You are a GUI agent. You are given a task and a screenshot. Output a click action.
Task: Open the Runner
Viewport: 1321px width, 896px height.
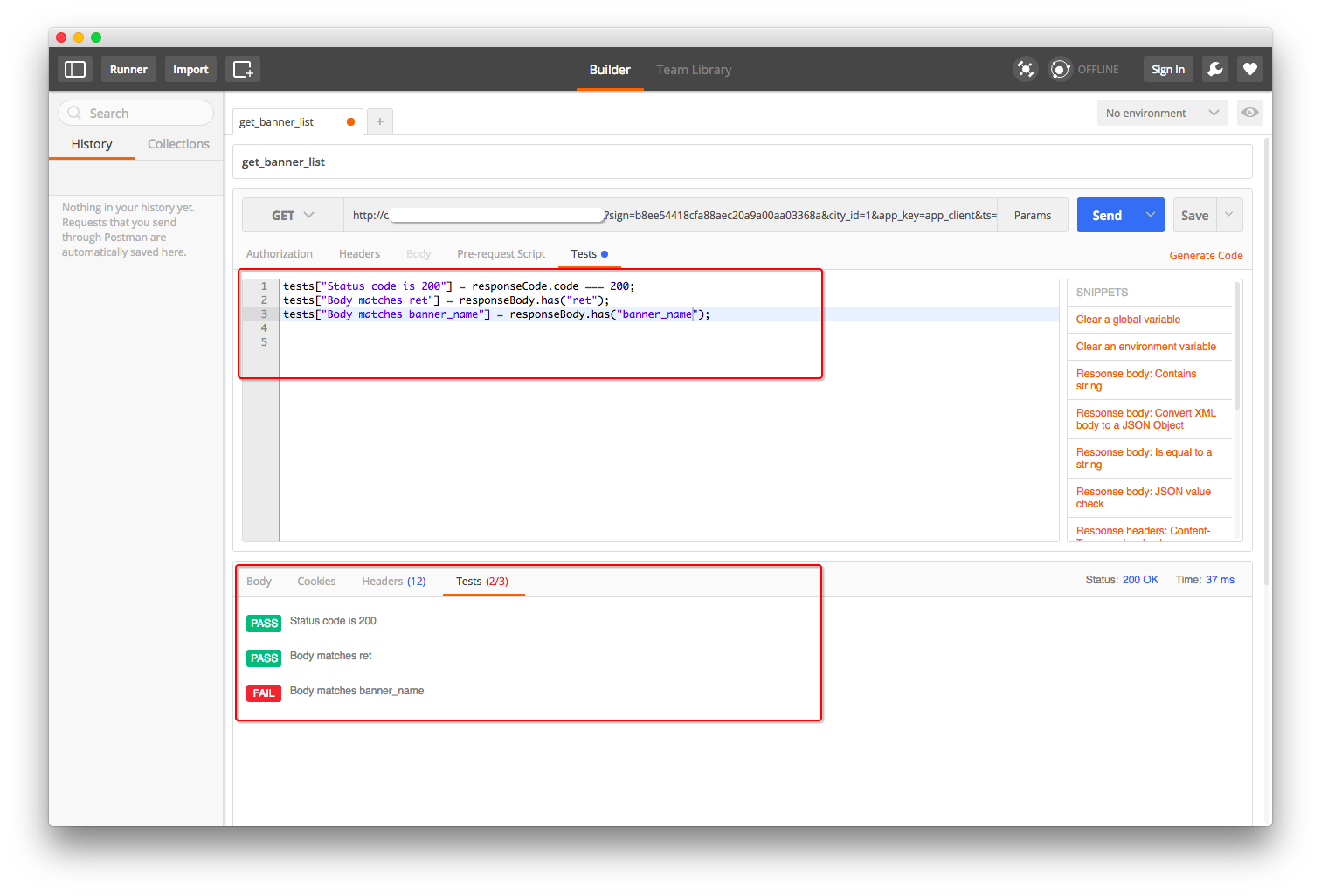coord(128,69)
